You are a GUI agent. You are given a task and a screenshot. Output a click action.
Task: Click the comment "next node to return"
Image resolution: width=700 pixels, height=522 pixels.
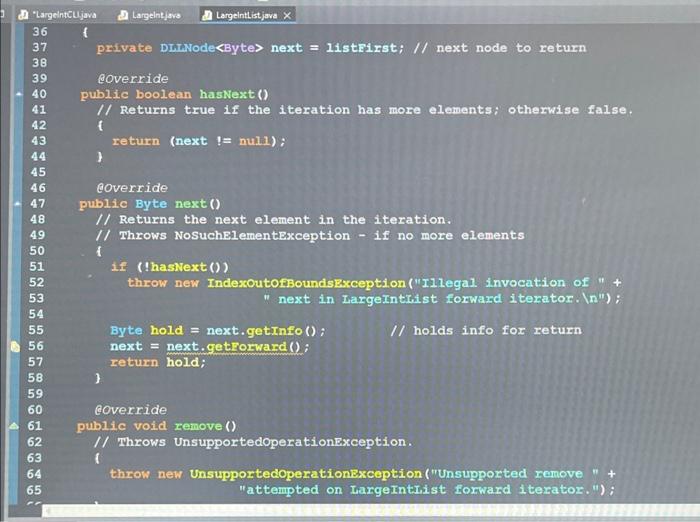(500, 48)
